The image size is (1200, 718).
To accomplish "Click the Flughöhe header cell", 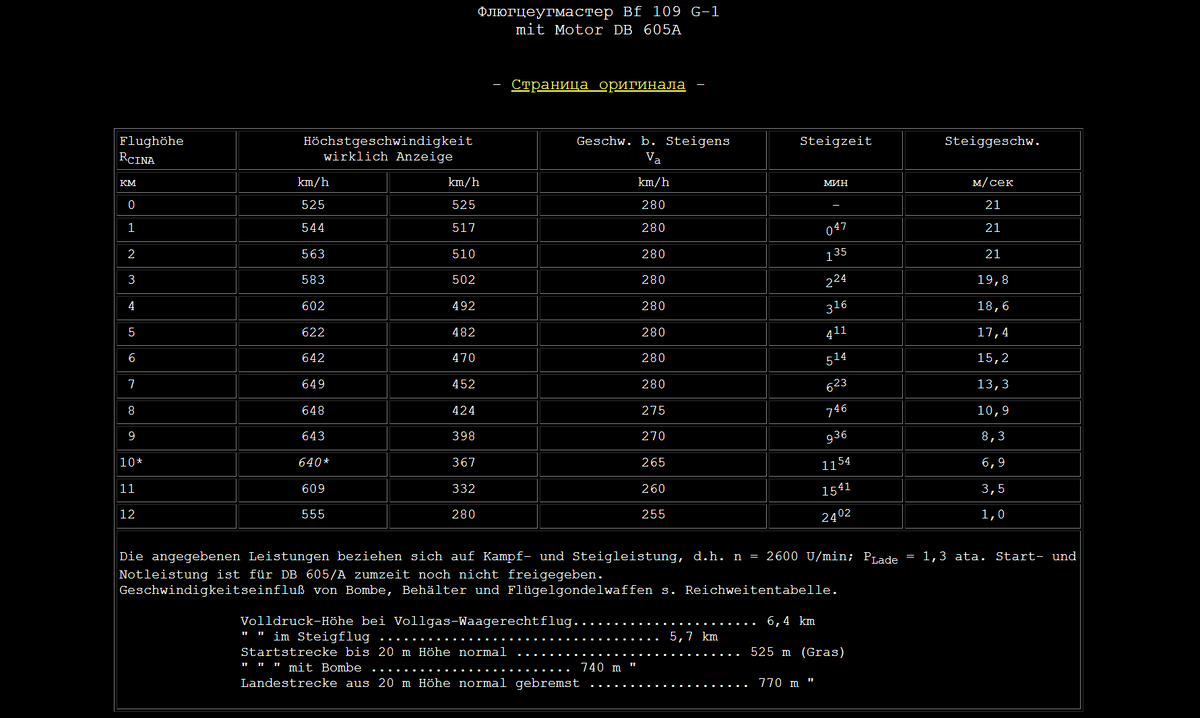I will (x=176, y=150).
